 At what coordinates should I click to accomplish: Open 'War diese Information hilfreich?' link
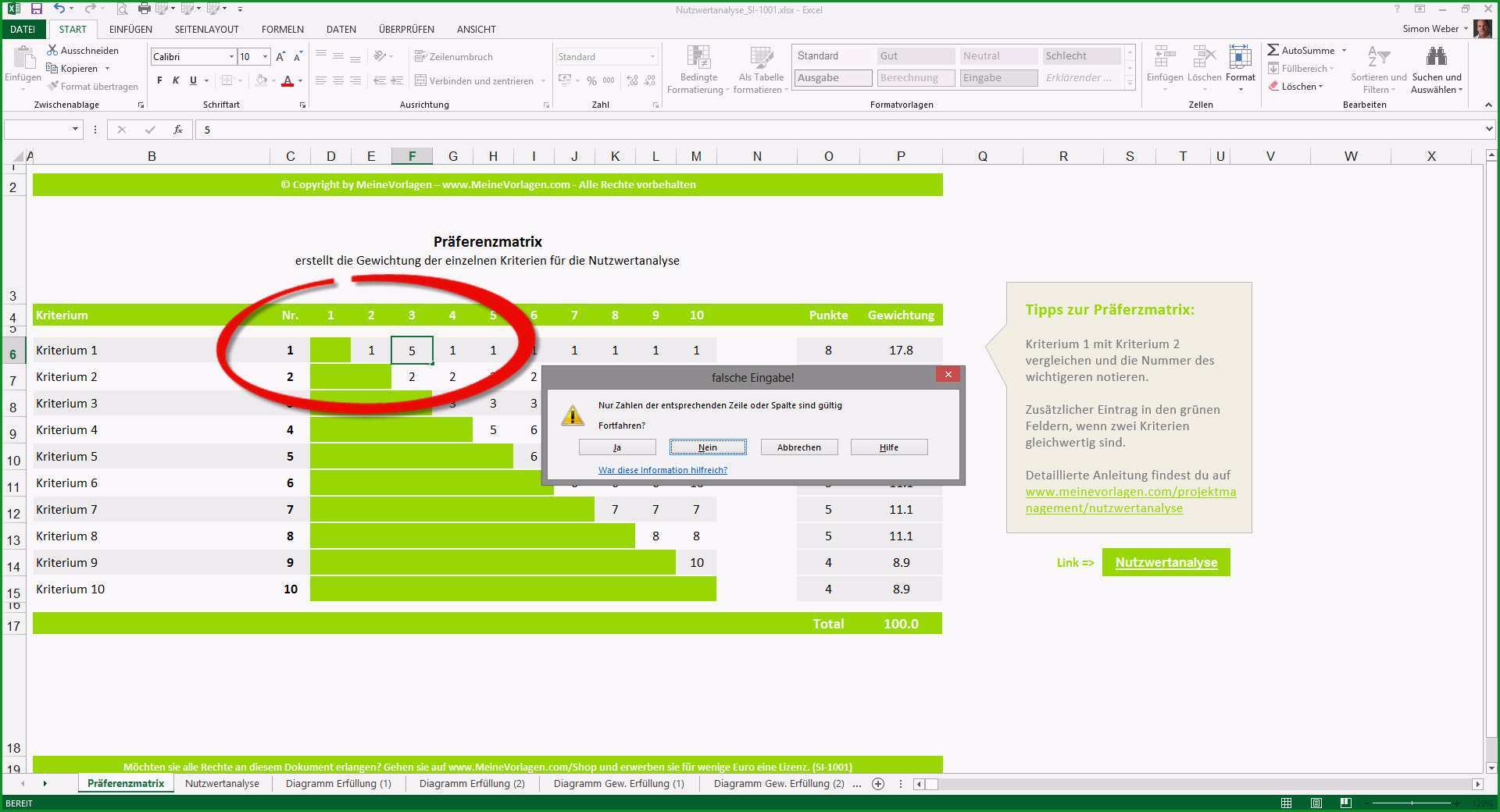click(662, 470)
